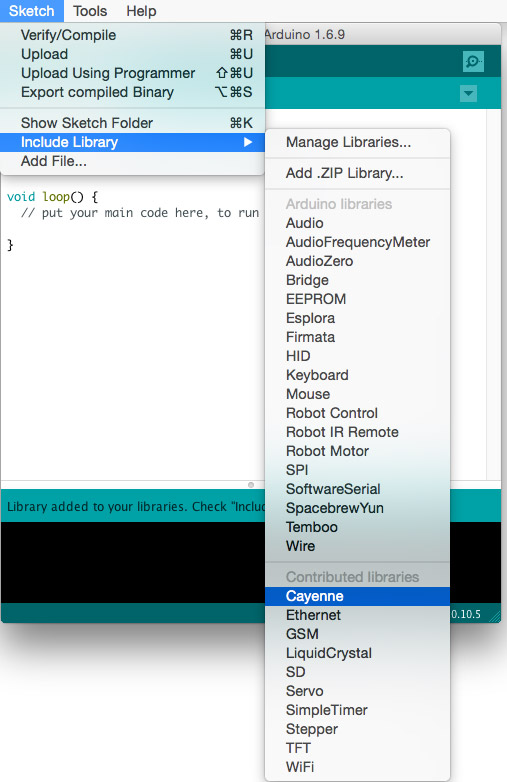Include the Robot Motor library
This screenshot has width=507, height=782.
357,451
